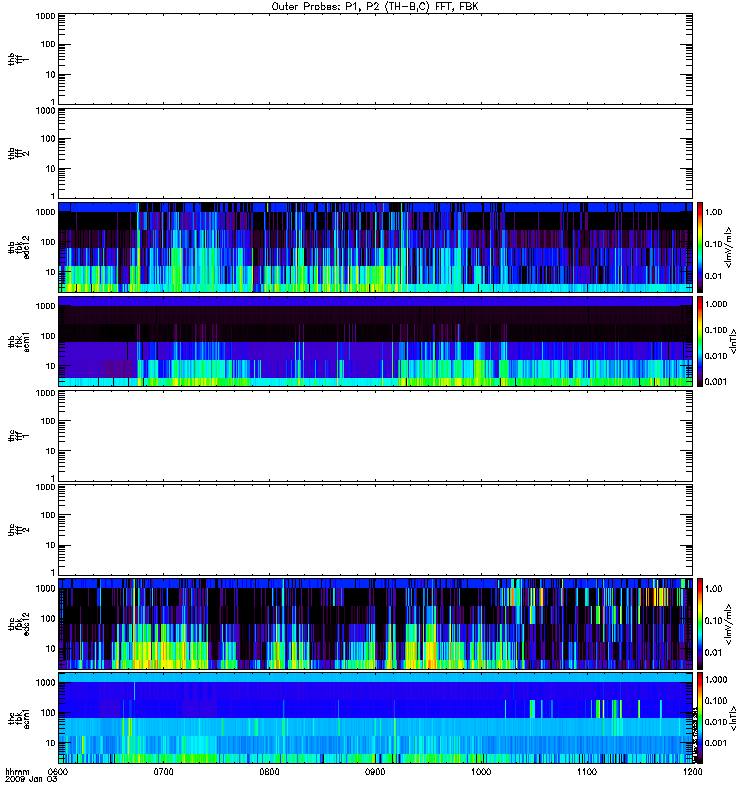Select the thb fbk edc12 spectrogram panel
Screen dimensions: 750x800
[x=375, y=247]
